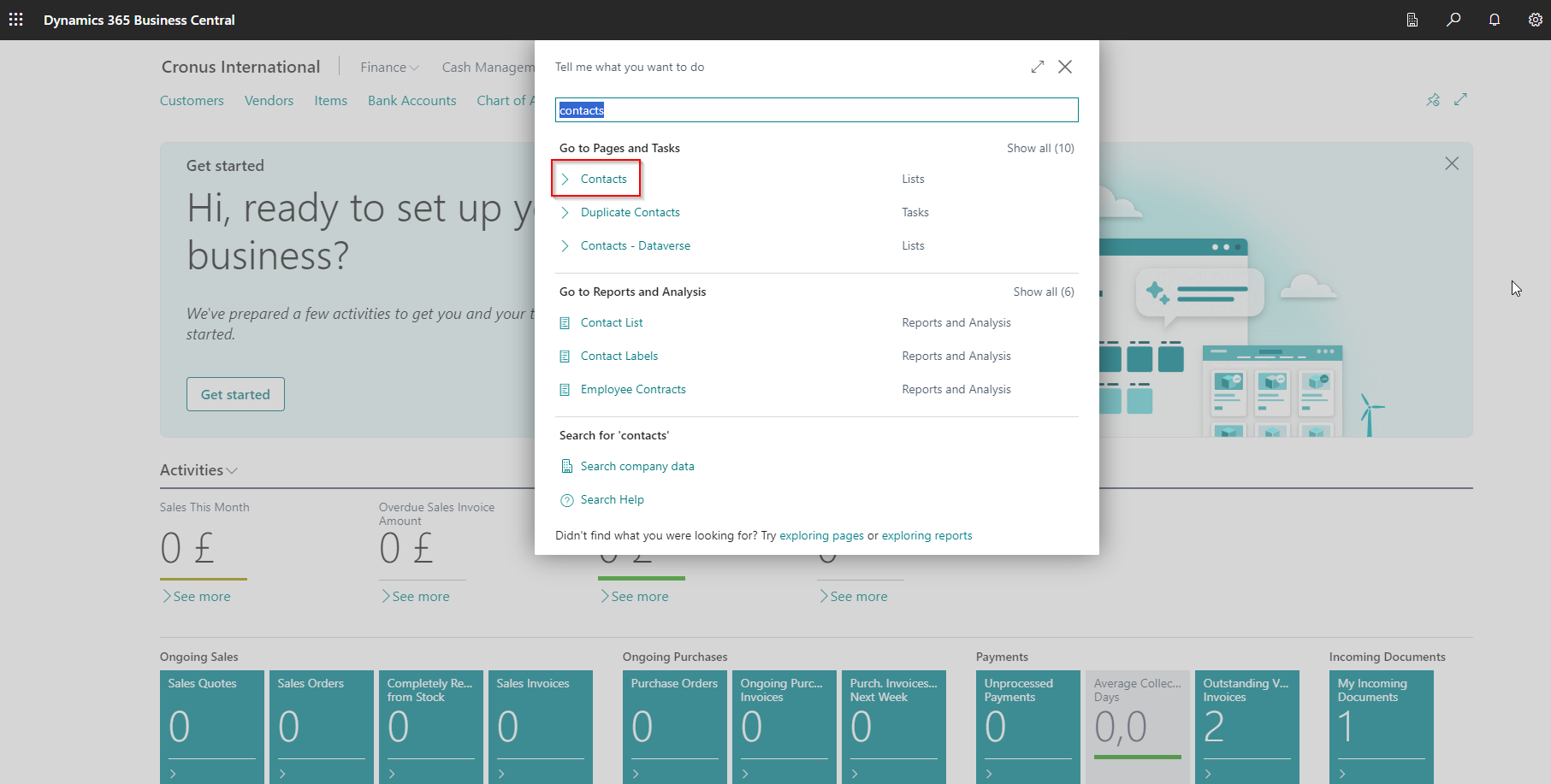The image size is (1551, 784).
Task: Click the Get started button
Action: pos(235,394)
